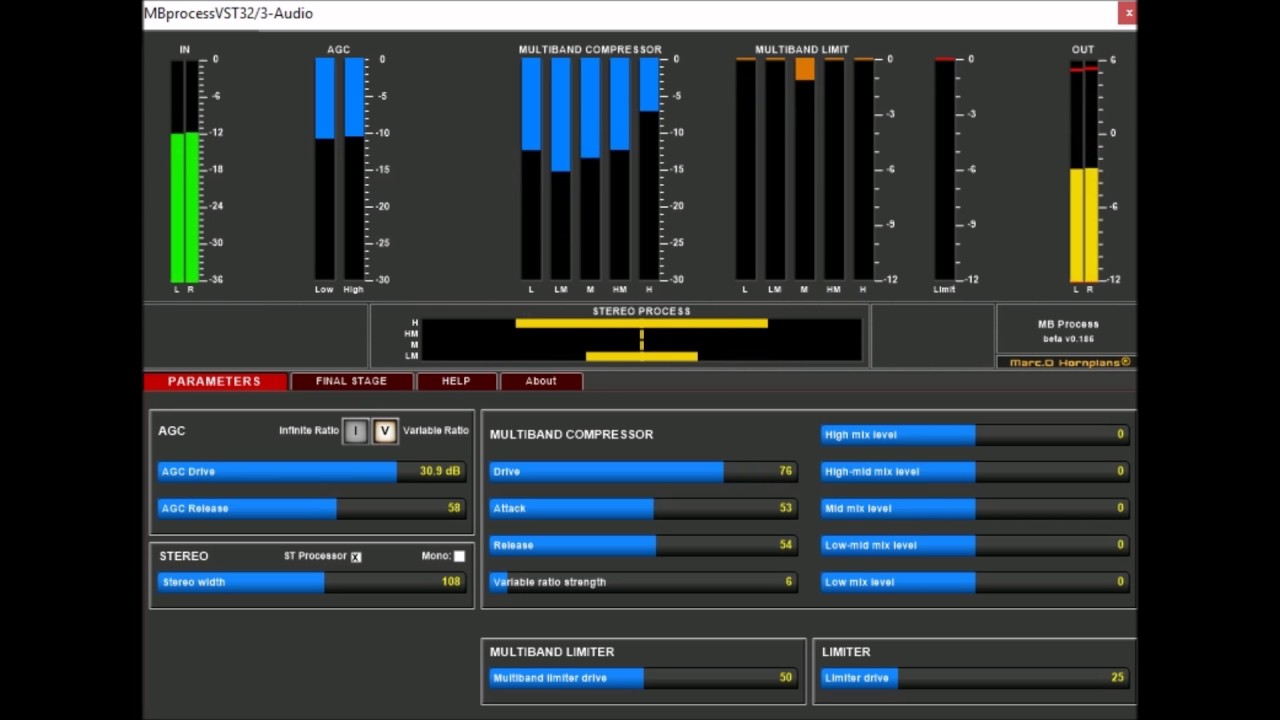Select Infinite Ratio I button
Viewport: 1280px width, 720px height.
(x=355, y=431)
